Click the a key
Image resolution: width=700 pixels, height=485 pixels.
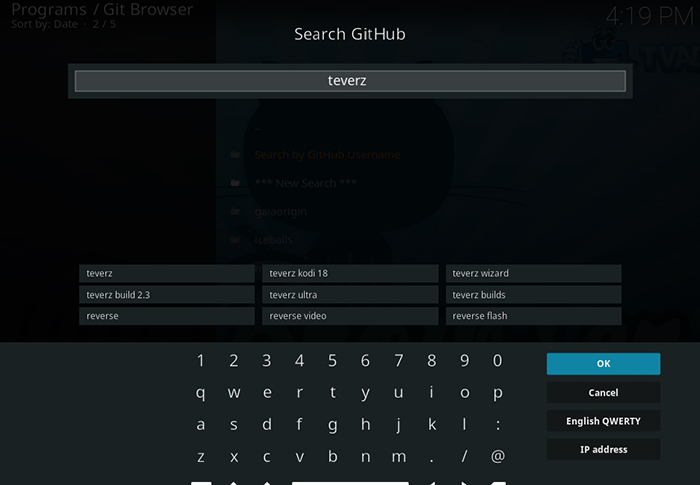[x=201, y=424]
